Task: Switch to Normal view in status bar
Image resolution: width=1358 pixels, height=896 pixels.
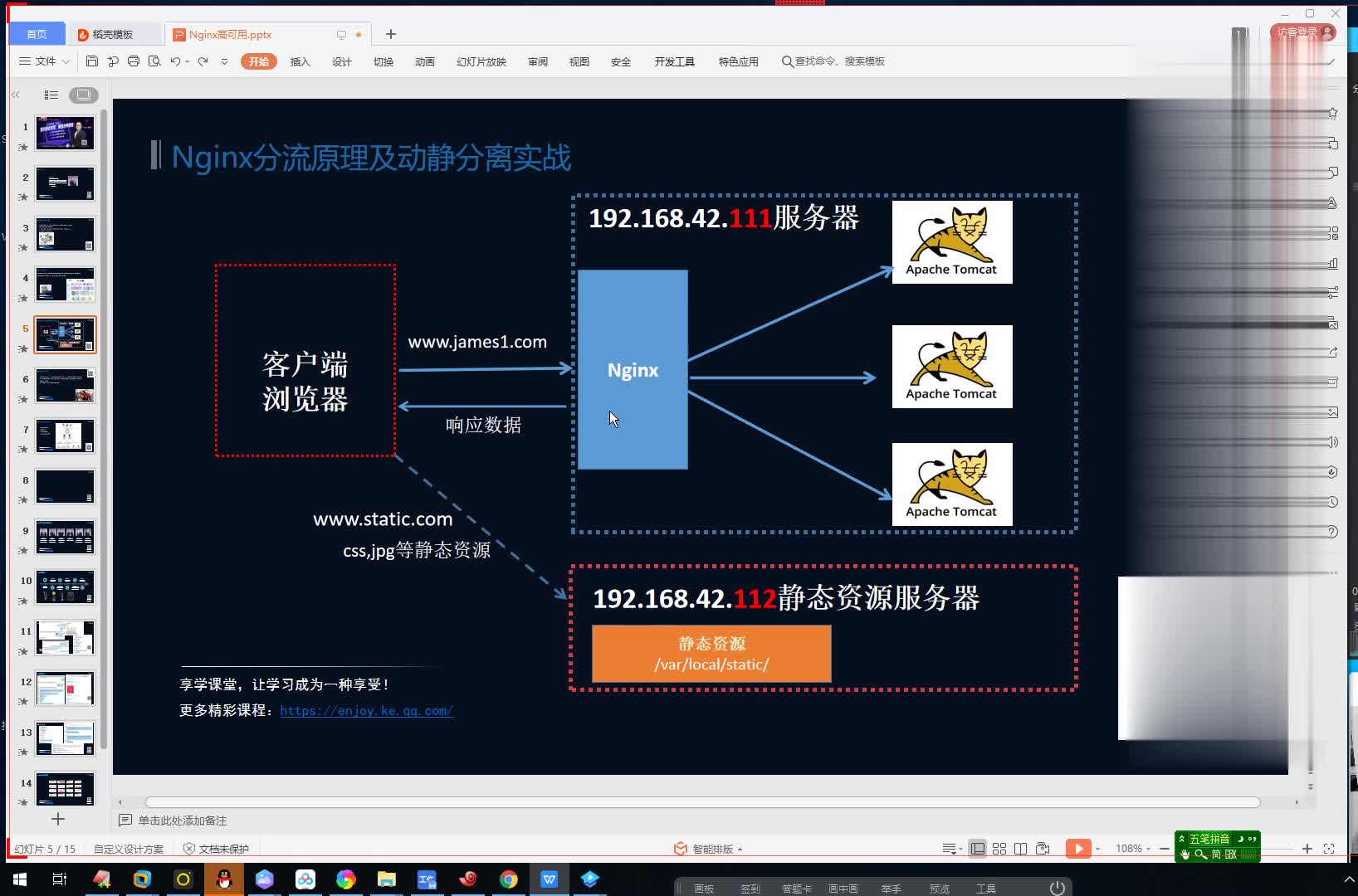Action: click(x=978, y=849)
